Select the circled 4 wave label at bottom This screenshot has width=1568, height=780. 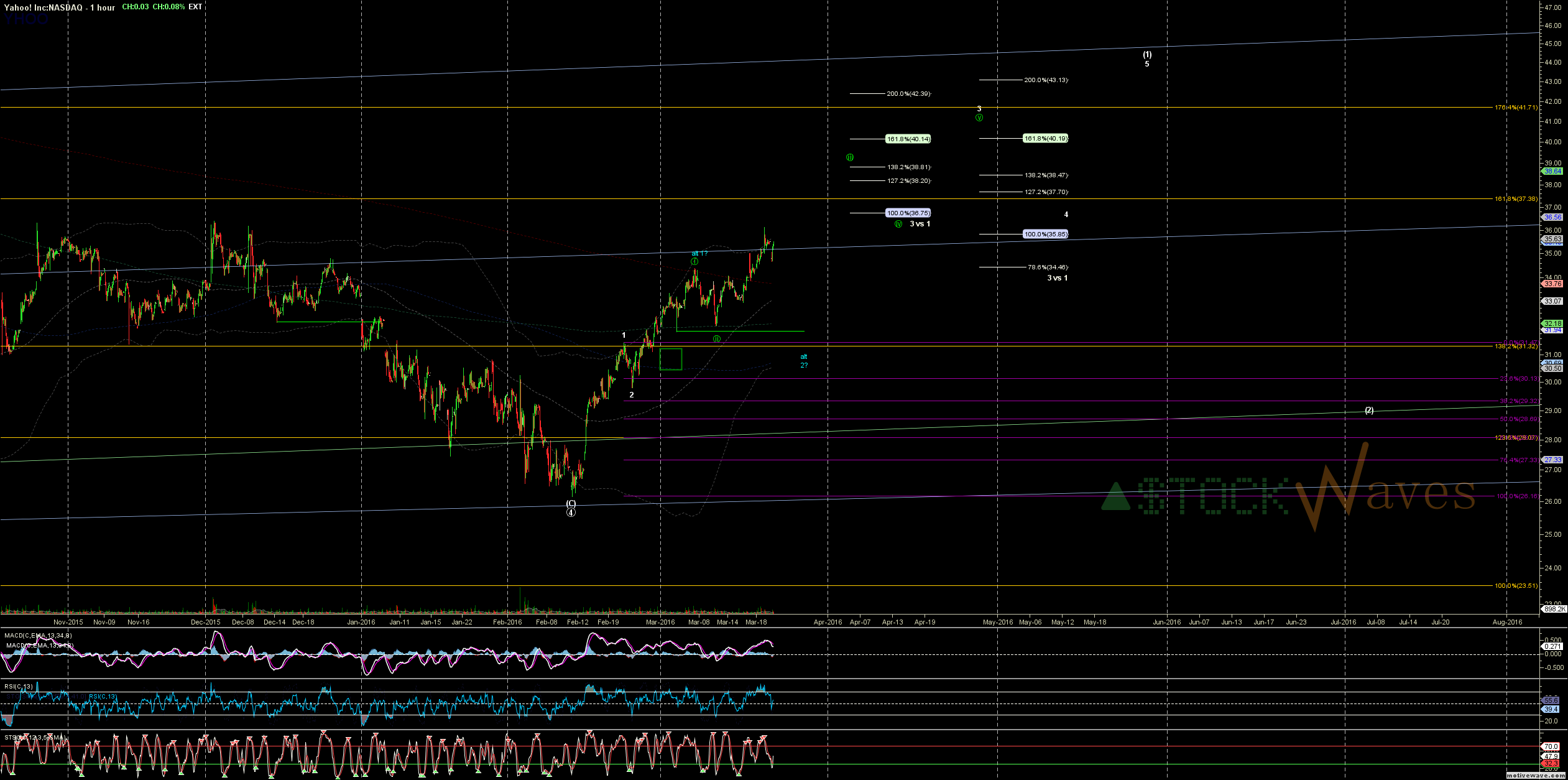click(571, 513)
